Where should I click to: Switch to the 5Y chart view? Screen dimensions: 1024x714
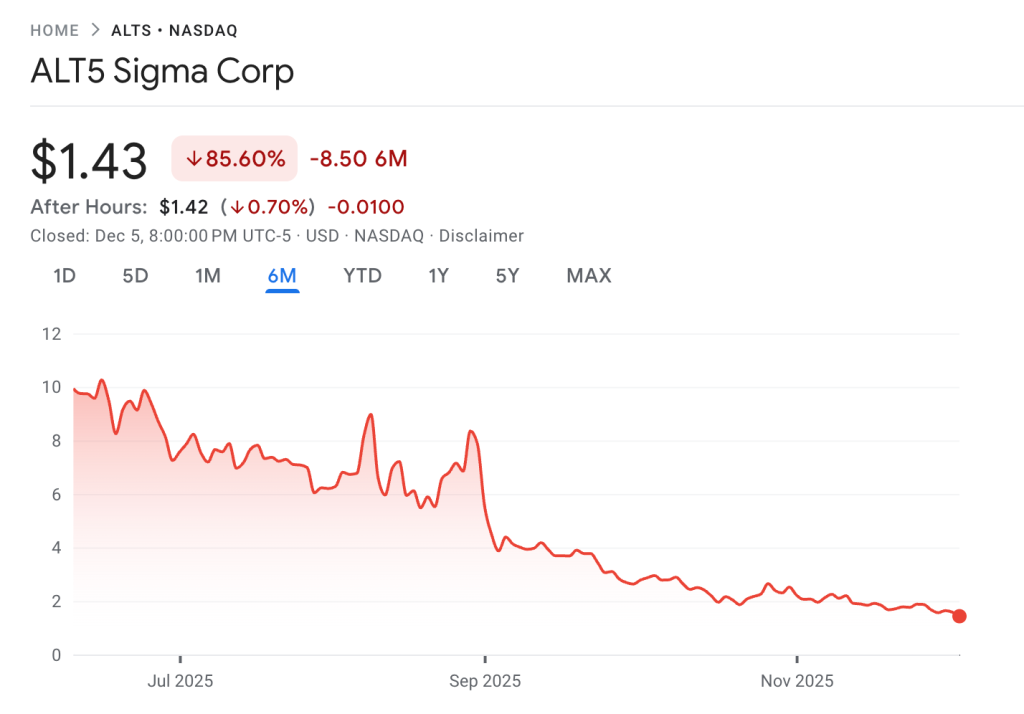click(507, 276)
